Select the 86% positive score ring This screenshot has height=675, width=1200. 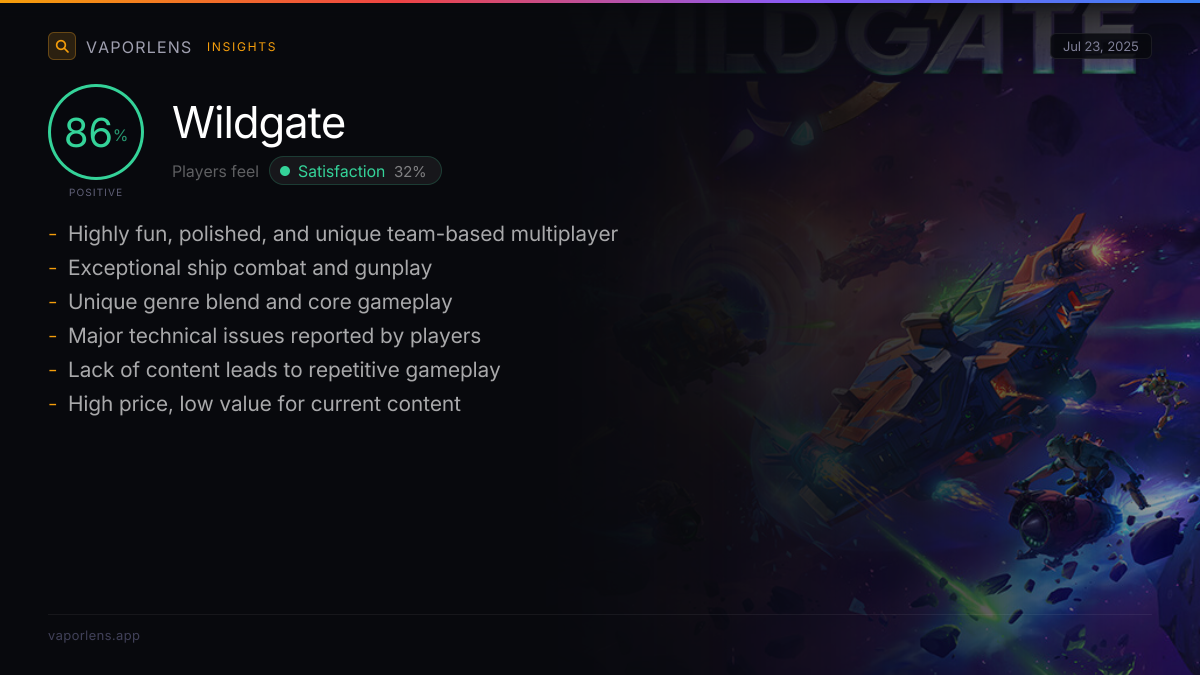pos(96,133)
